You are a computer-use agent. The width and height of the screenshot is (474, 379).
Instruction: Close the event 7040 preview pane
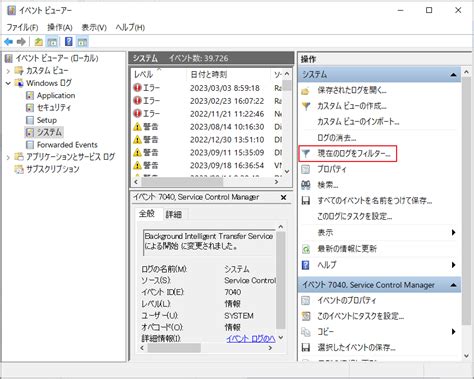pos(283,197)
